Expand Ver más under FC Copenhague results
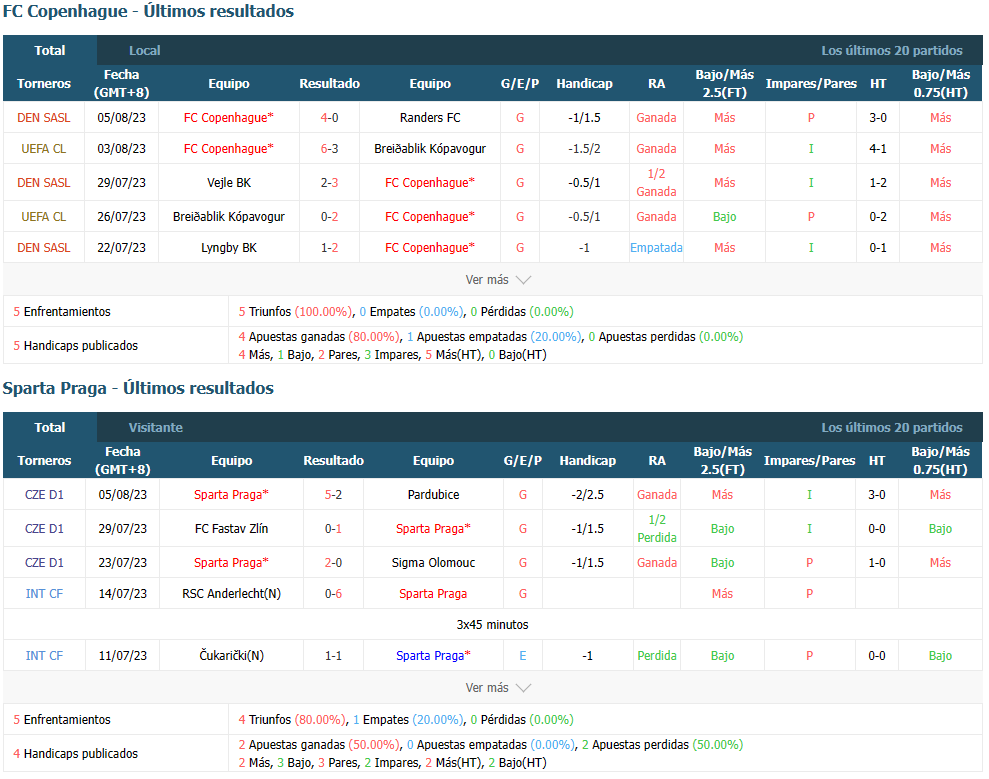The height and width of the screenshot is (779, 989). (x=498, y=279)
